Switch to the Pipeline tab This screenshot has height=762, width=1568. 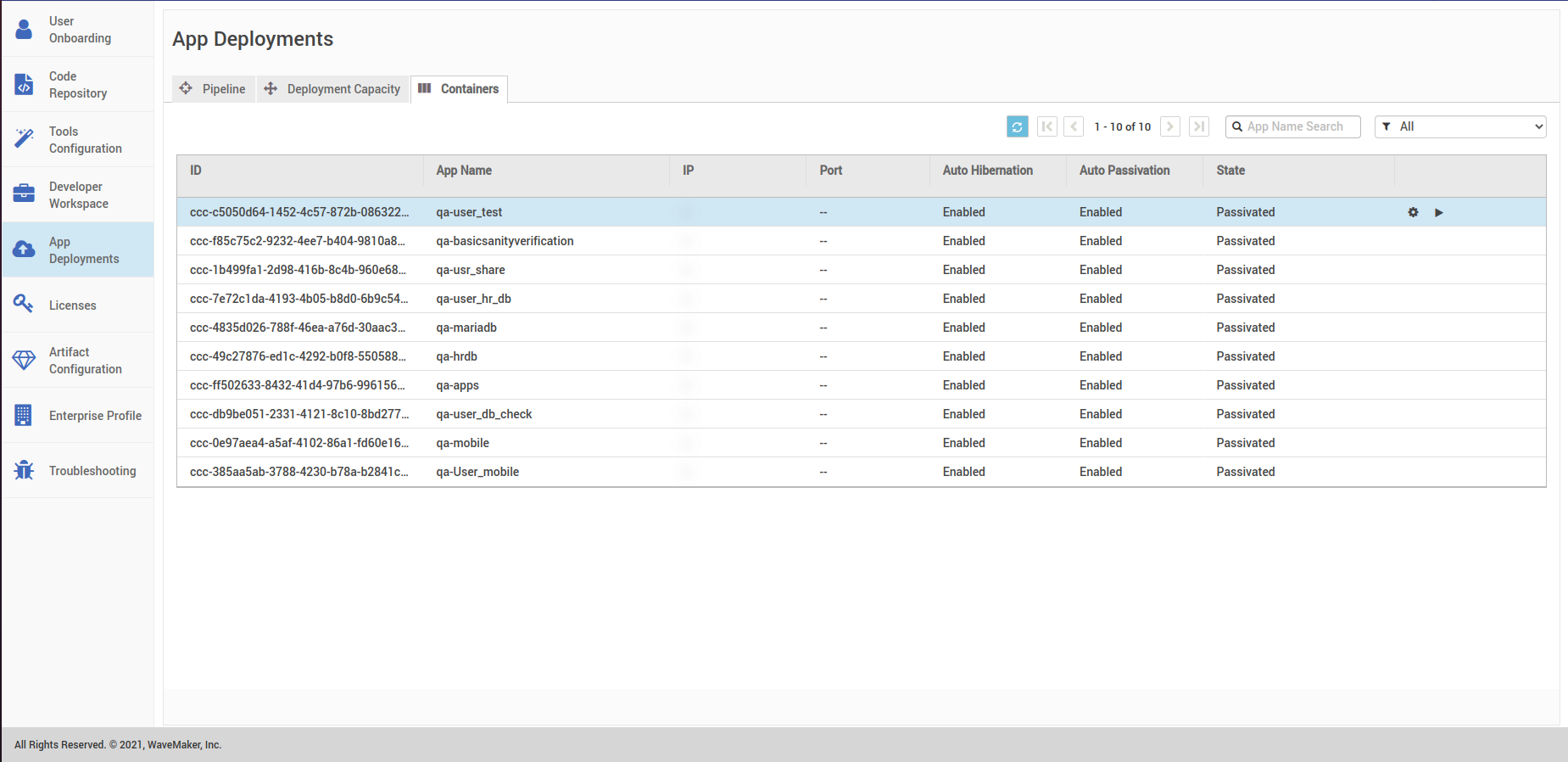click(214, 89)
